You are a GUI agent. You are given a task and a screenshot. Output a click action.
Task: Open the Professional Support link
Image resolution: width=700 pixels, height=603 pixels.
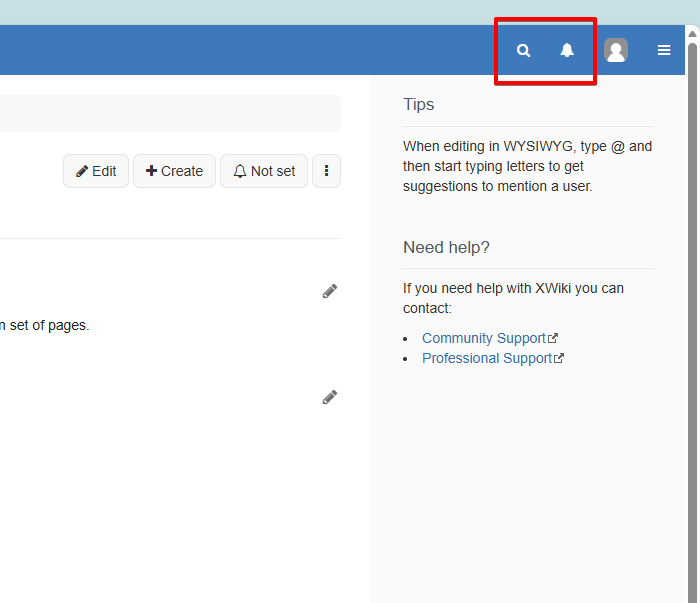pos(487,358)
